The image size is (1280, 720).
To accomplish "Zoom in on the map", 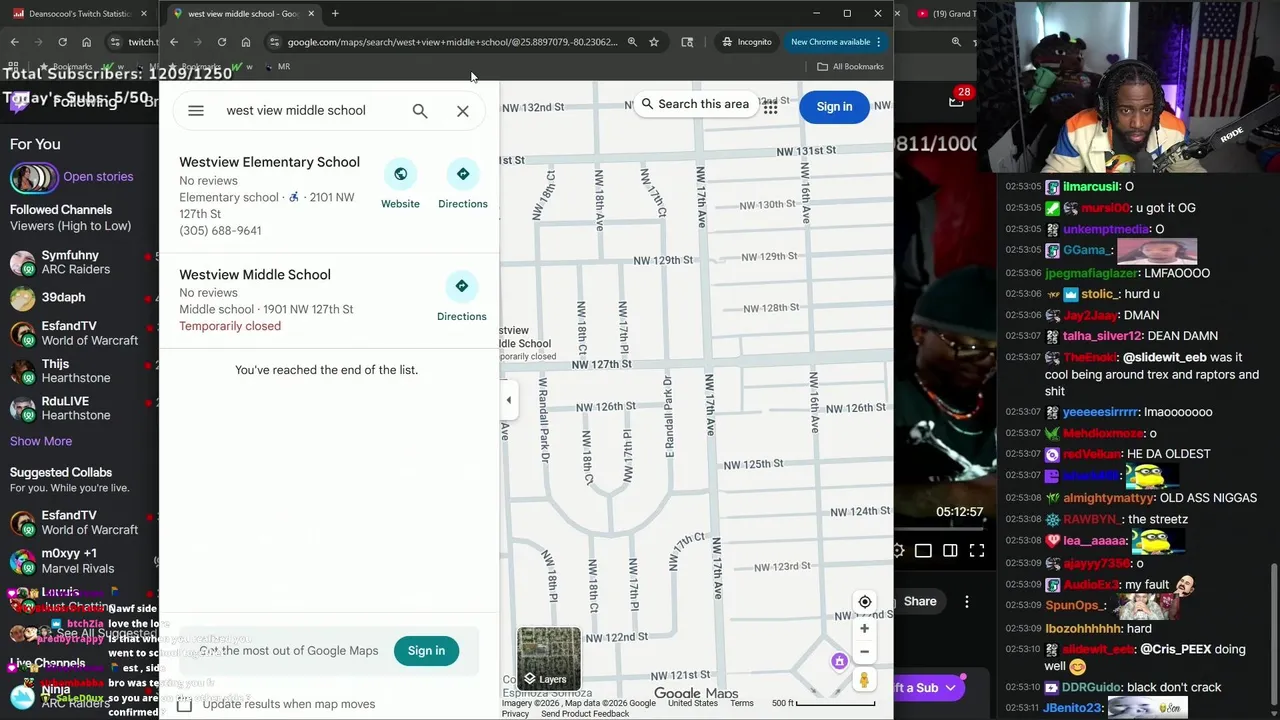I will (x=865, y=629).
